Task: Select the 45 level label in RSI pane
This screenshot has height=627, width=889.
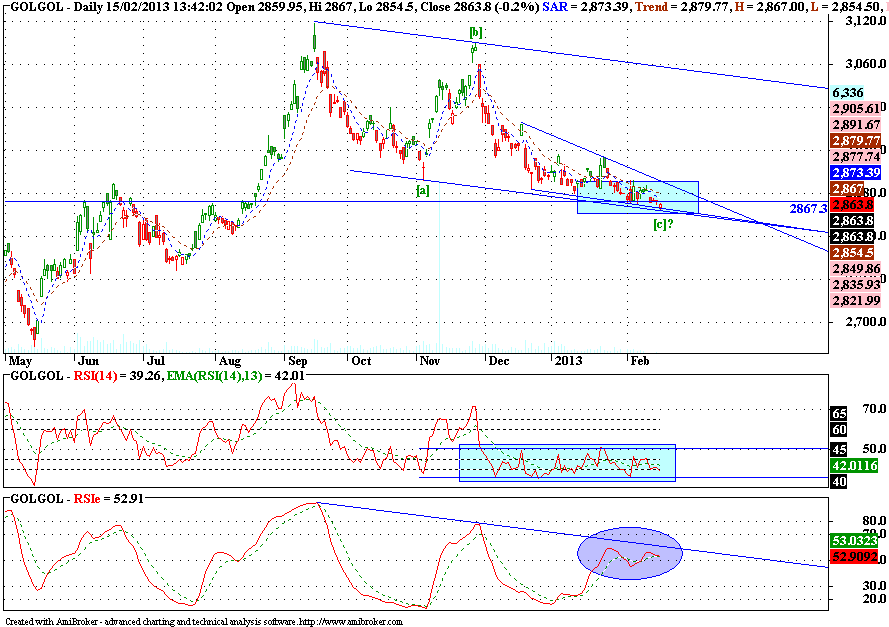Action: (x=839, y=449)
